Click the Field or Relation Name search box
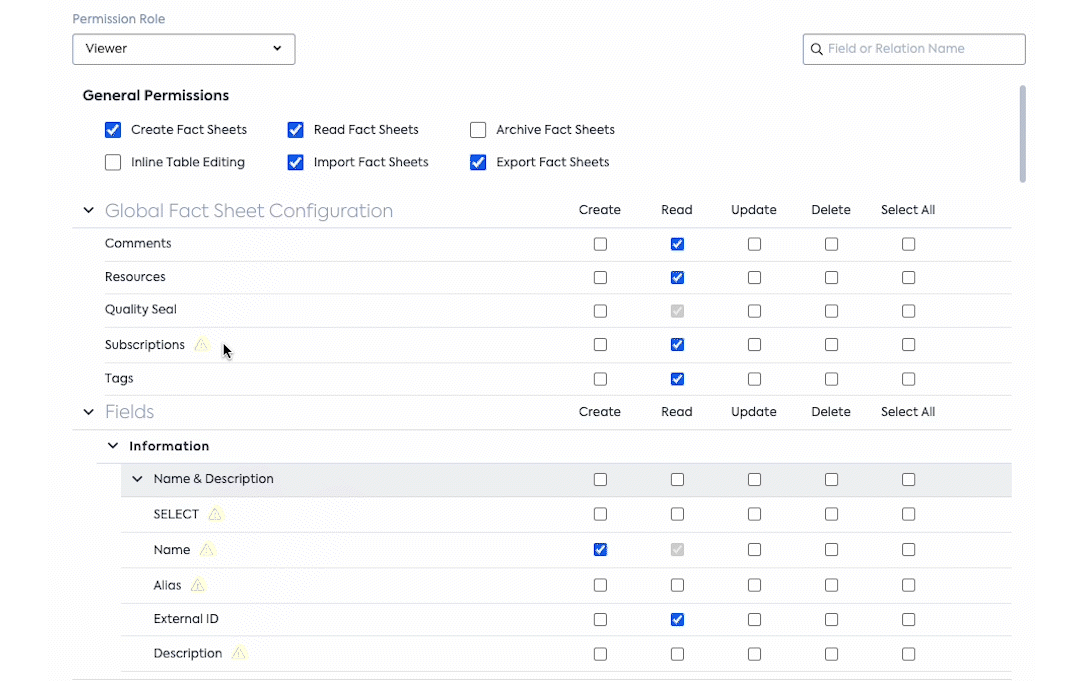 click(914, 49)
